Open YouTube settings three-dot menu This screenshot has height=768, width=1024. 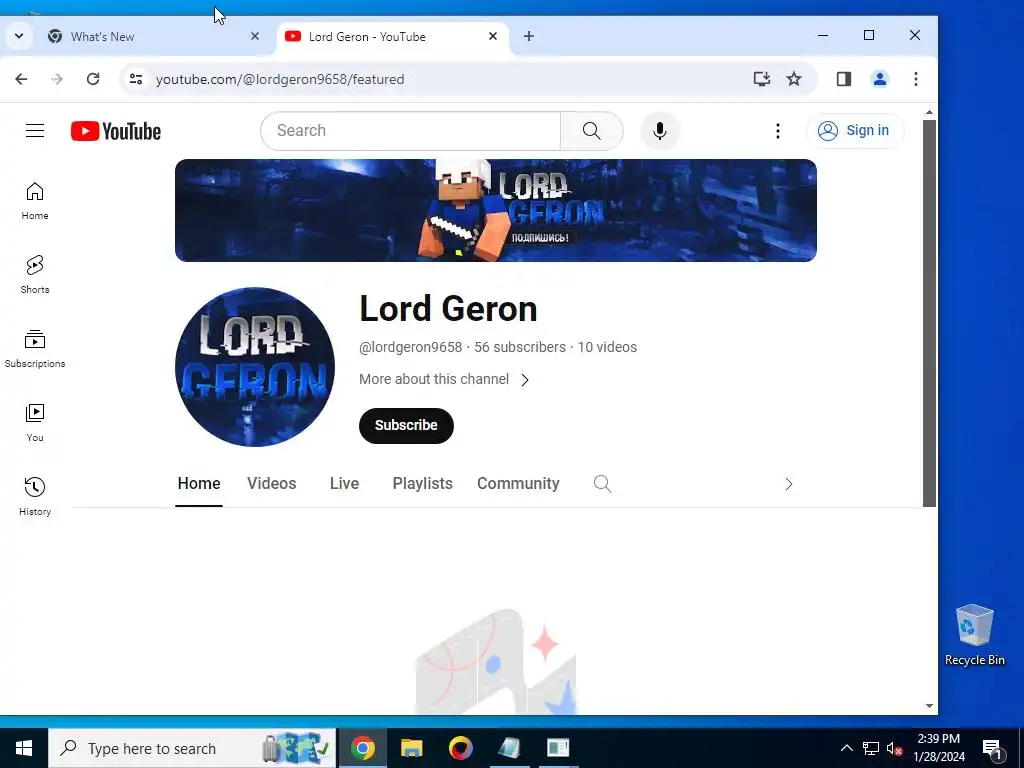[777, 131]
